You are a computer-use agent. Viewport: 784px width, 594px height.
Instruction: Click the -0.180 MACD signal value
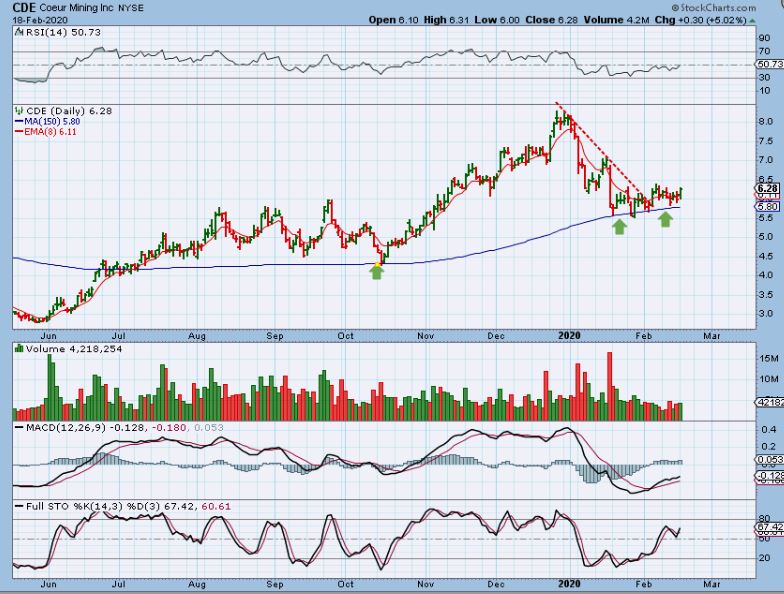click(x=169, y=428)
